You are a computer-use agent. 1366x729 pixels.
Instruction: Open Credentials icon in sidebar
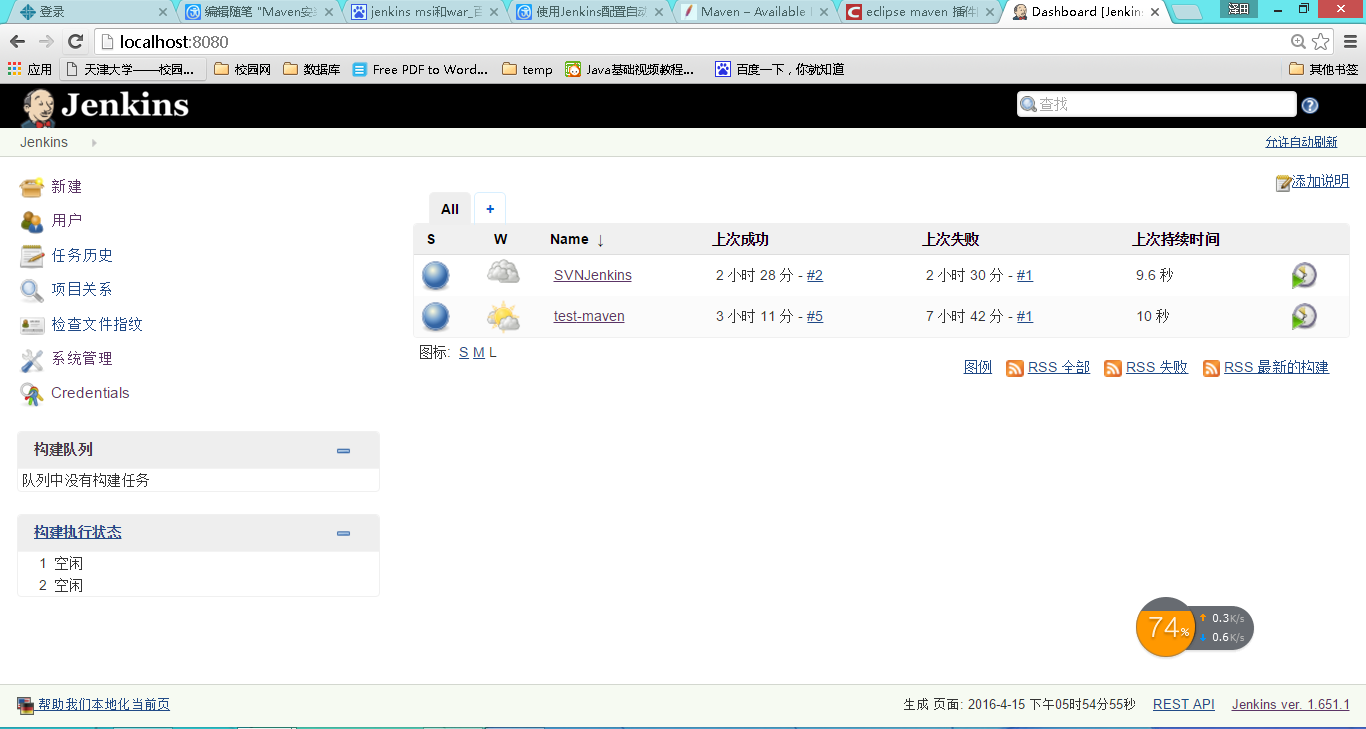(32, 394)
